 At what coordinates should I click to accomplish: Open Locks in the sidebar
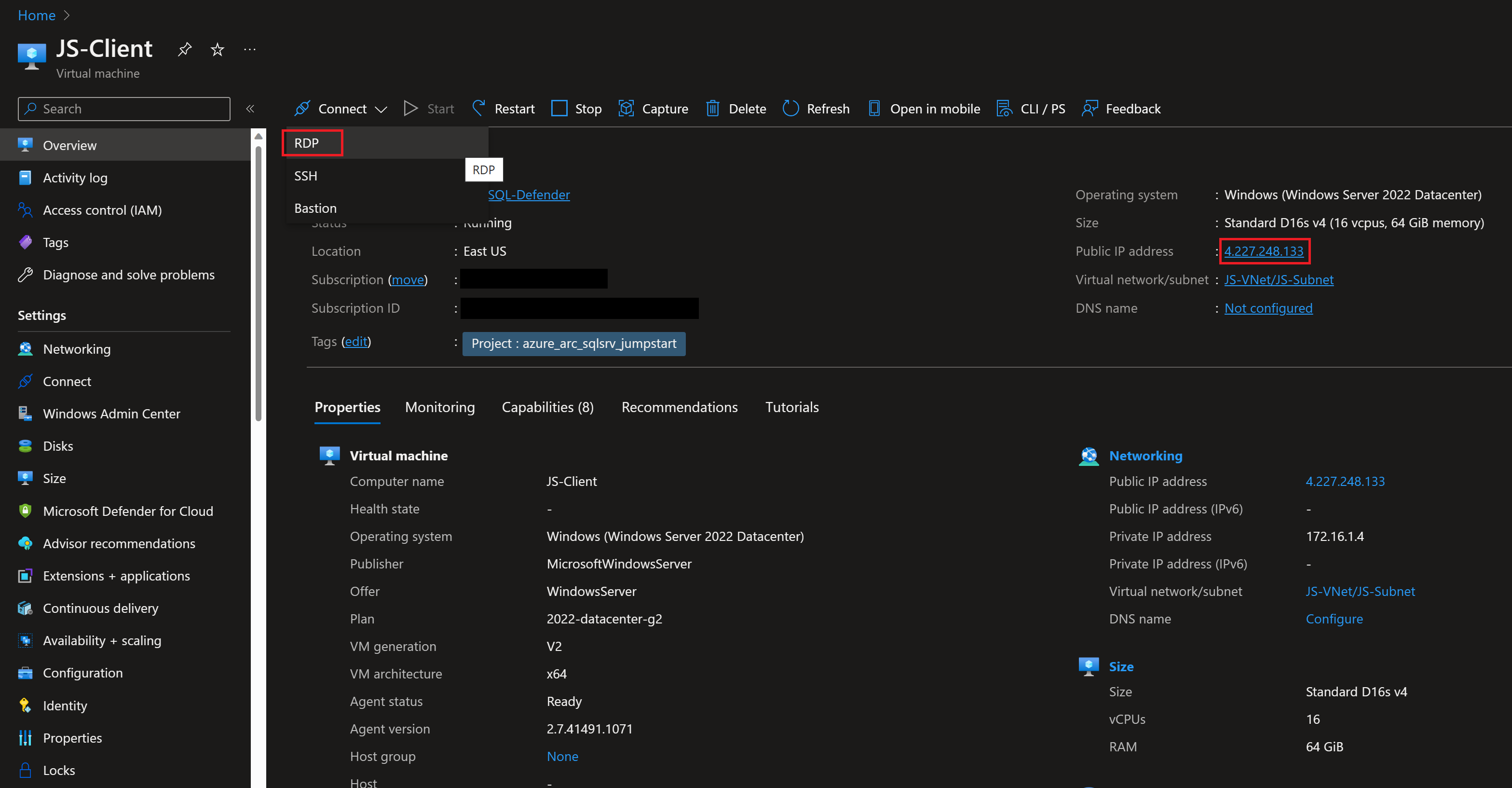pos(125,770)
